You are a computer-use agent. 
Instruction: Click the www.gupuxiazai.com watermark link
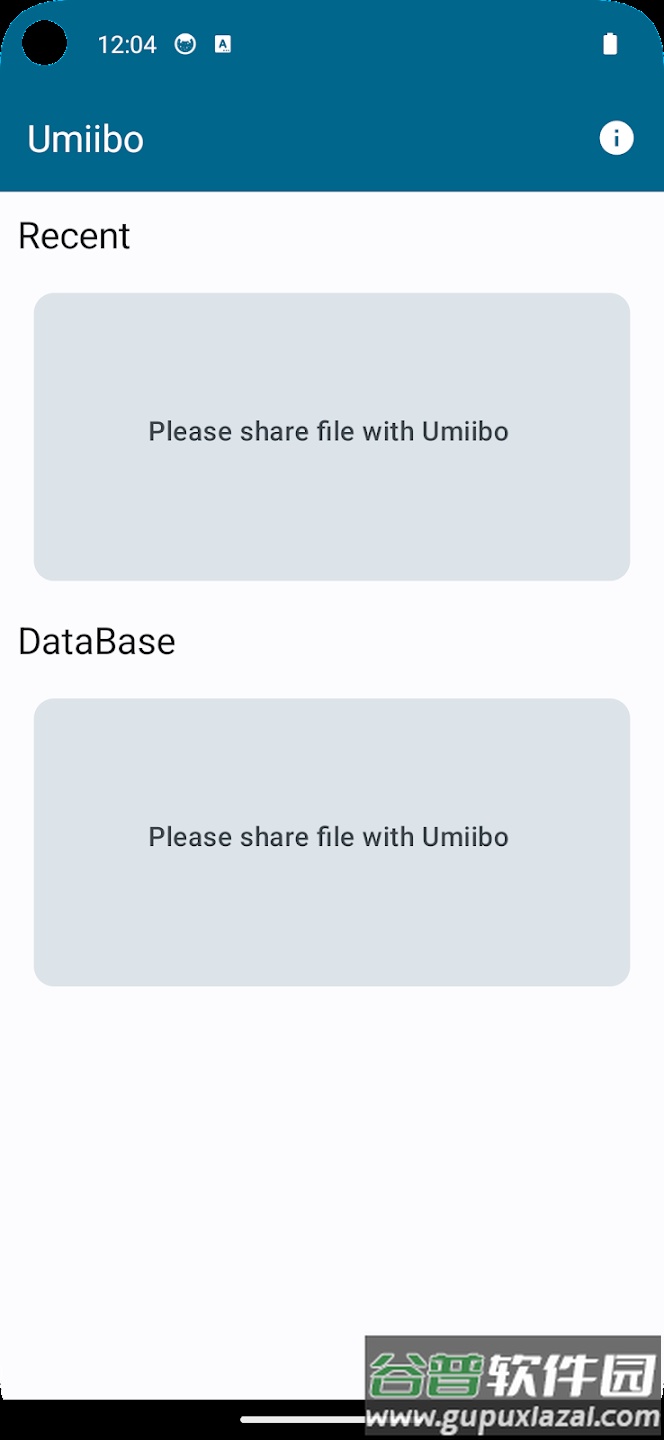512,1416
